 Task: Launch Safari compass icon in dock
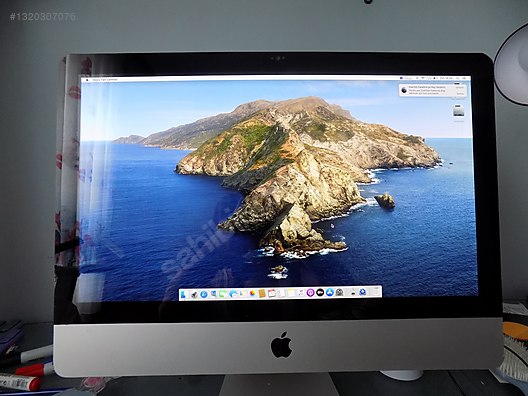[x=204, y=294]
